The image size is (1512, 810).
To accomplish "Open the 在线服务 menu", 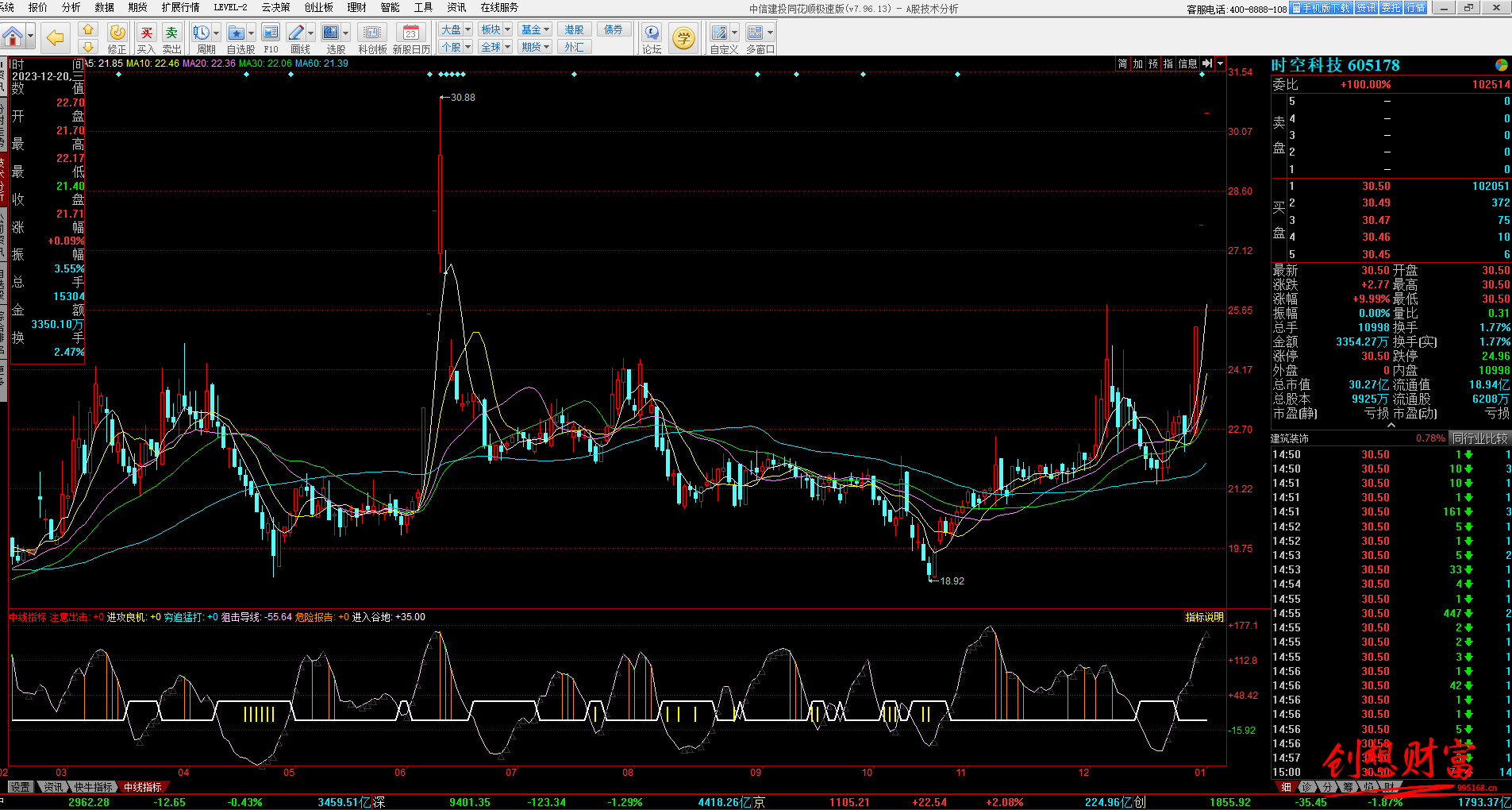I will (499, 7).
